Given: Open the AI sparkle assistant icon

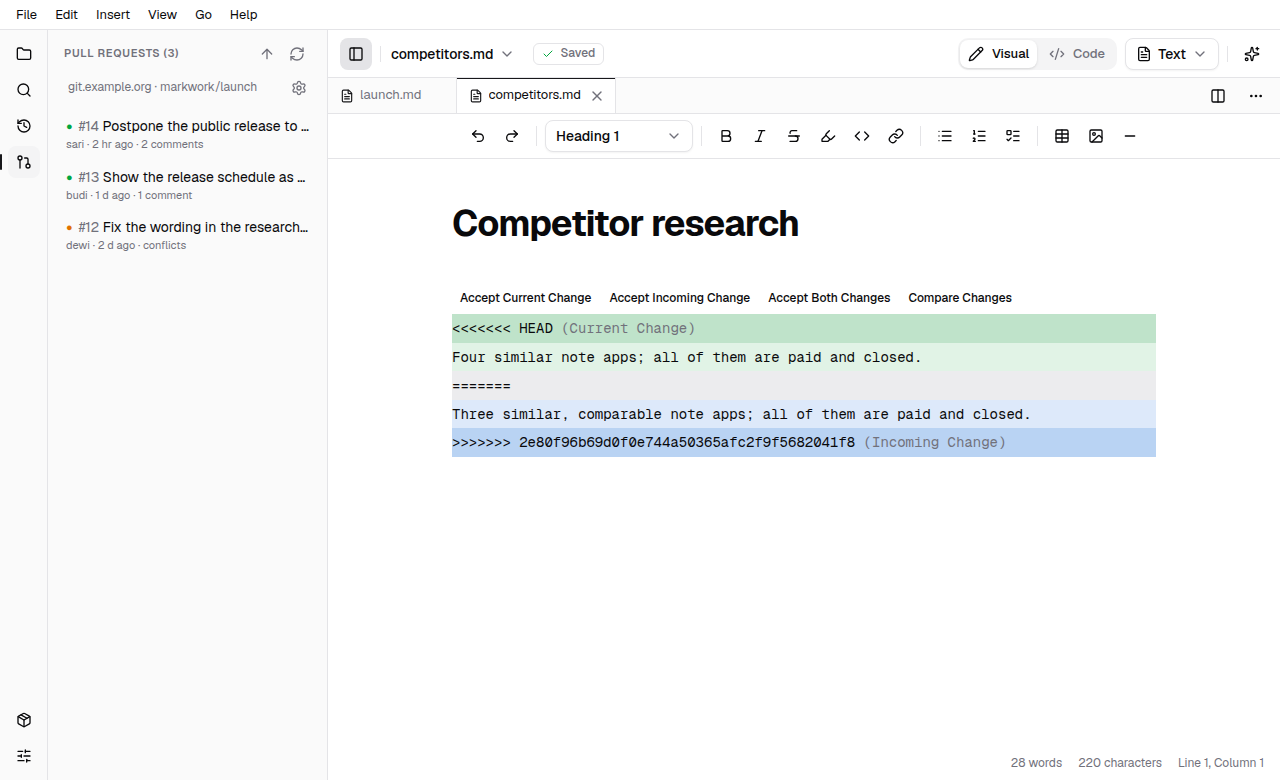Looking at the screenshot, I should point(1252,54).
